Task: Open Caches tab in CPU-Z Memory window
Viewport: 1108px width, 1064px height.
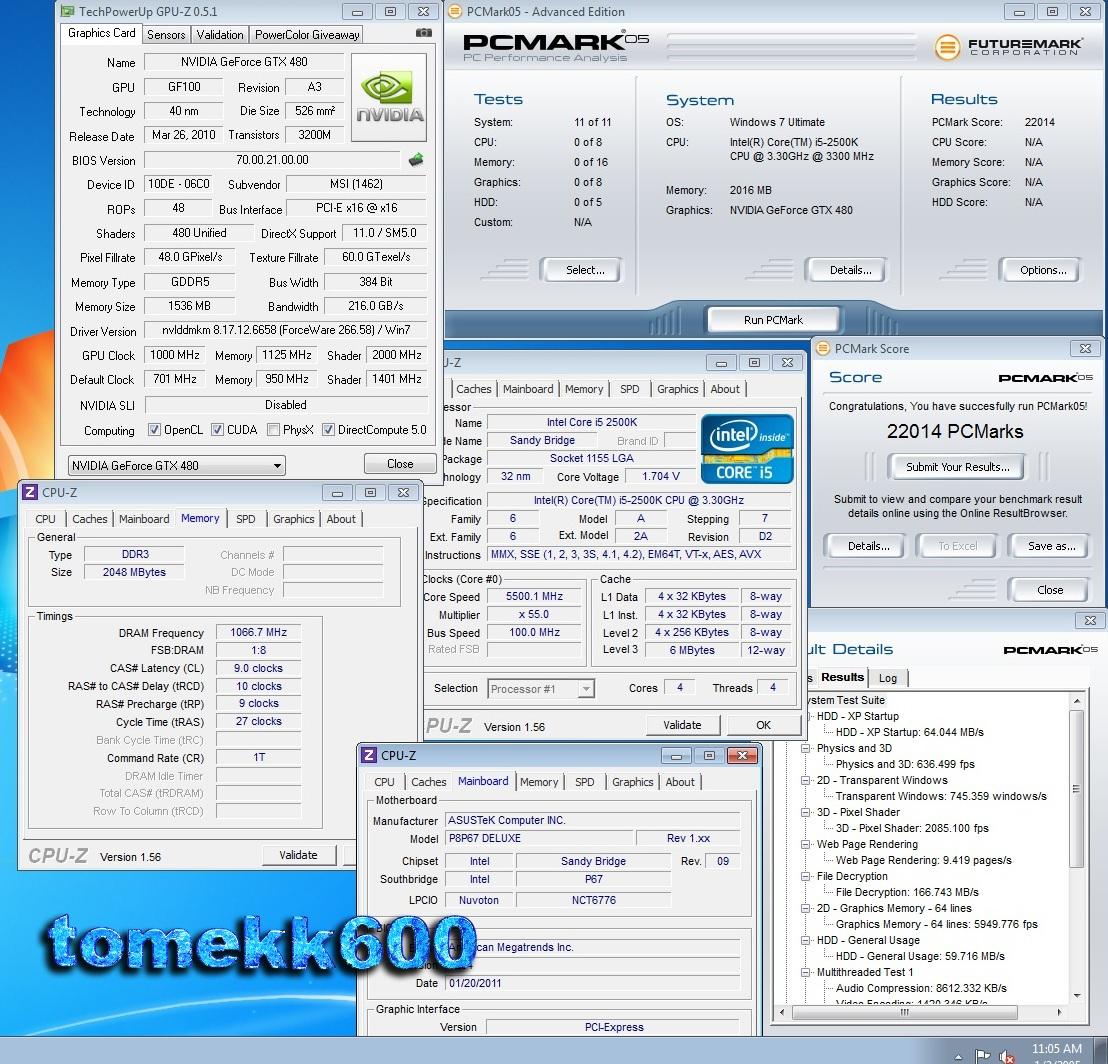Action: click(90, 519)
